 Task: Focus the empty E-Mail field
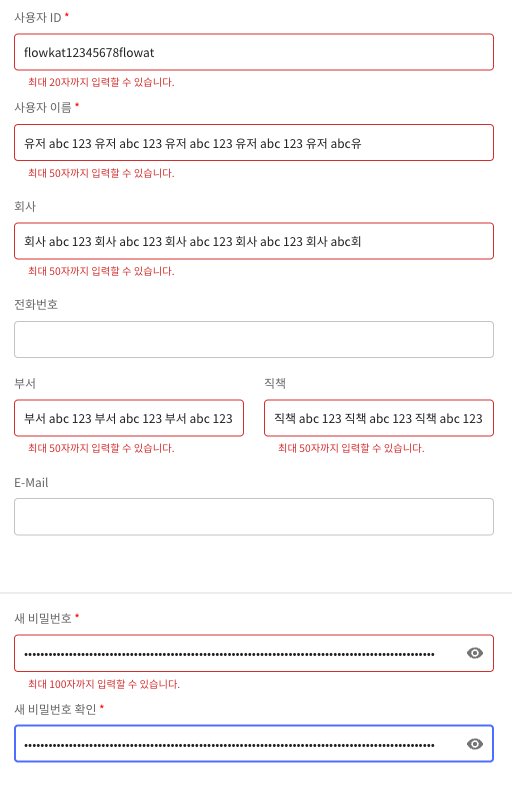[x=254, y=516]
